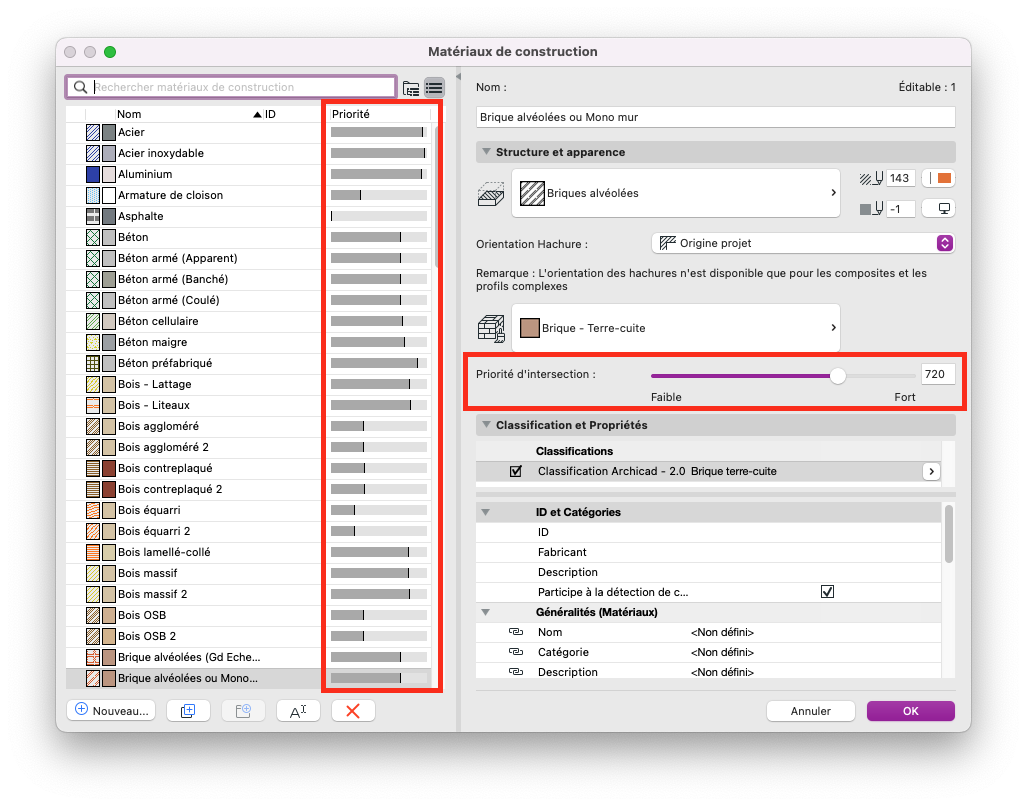Screen dimensions: 1027x806
Task: Click orange fill pen color swatch
Action: (944, 178)
